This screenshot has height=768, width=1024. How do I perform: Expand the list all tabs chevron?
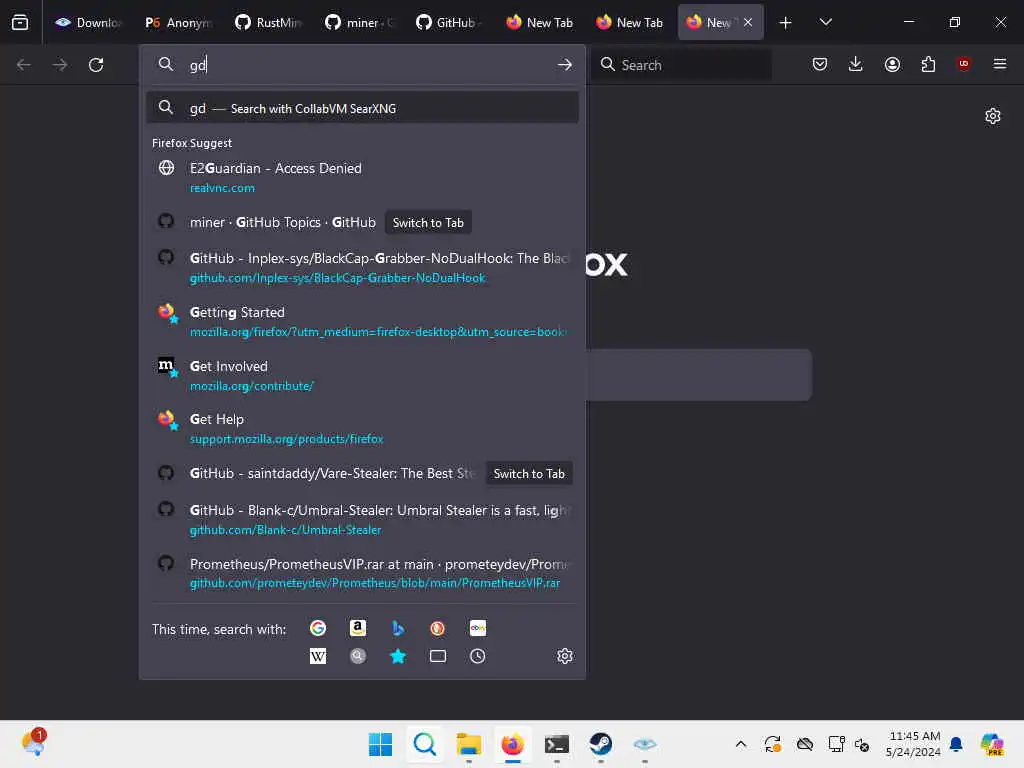(825, 22)
